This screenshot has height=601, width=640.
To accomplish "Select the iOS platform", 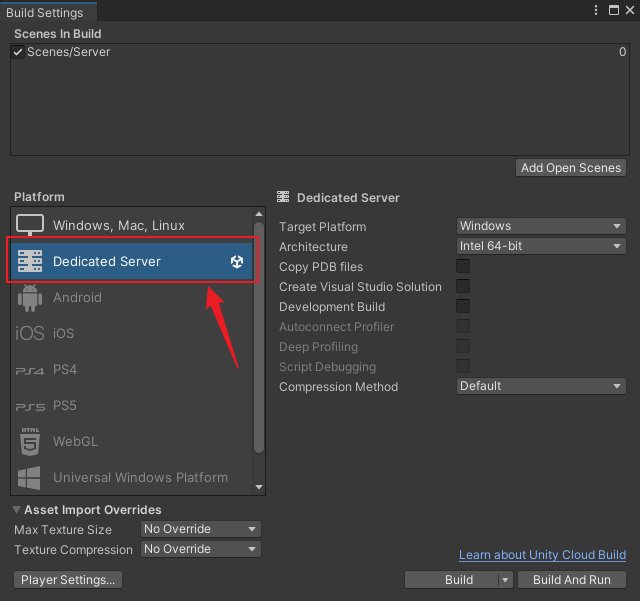I will point(132,333).
